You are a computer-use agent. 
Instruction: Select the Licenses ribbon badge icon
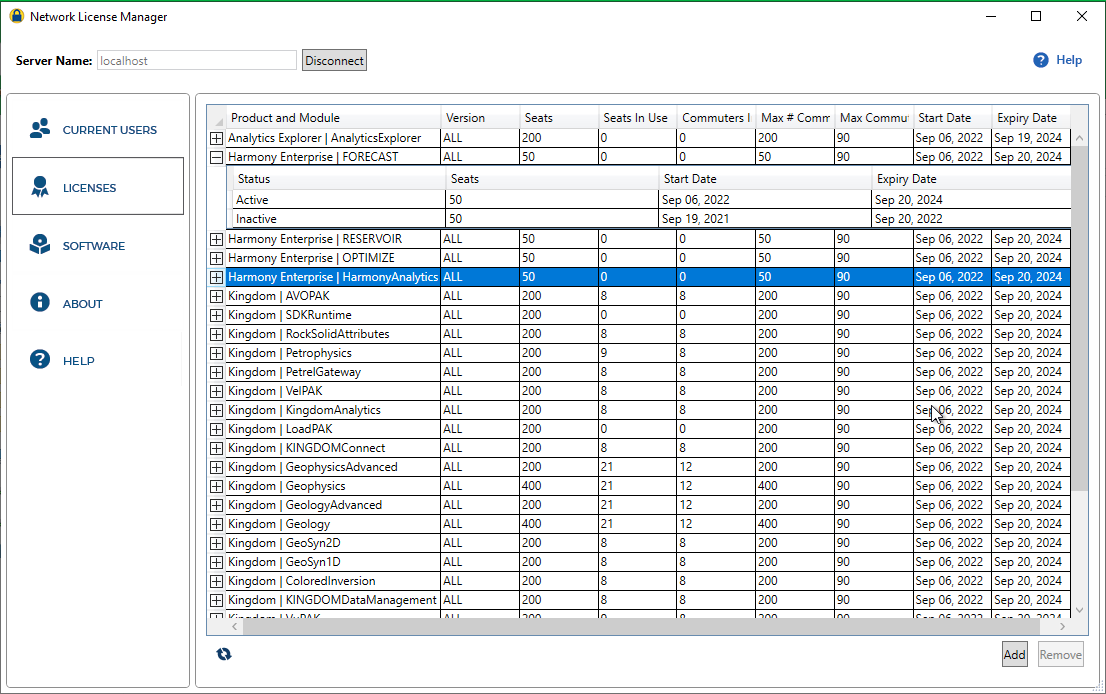[x=40, y=187]
